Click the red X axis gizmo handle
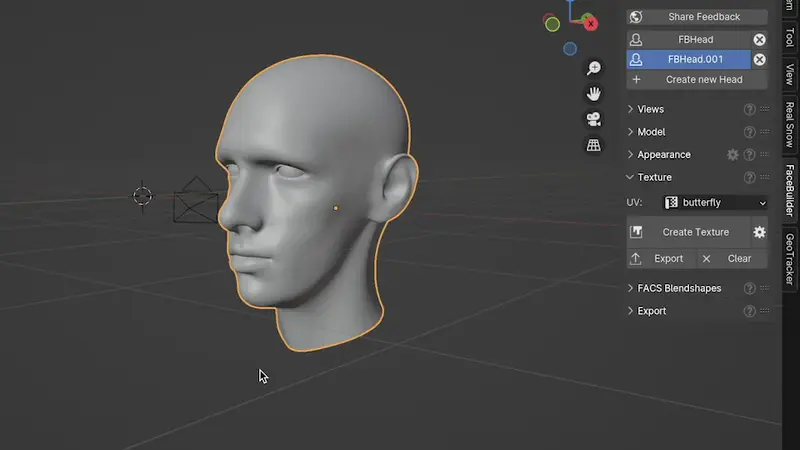The width and height of the screenshot is (800, 450). 590,23
